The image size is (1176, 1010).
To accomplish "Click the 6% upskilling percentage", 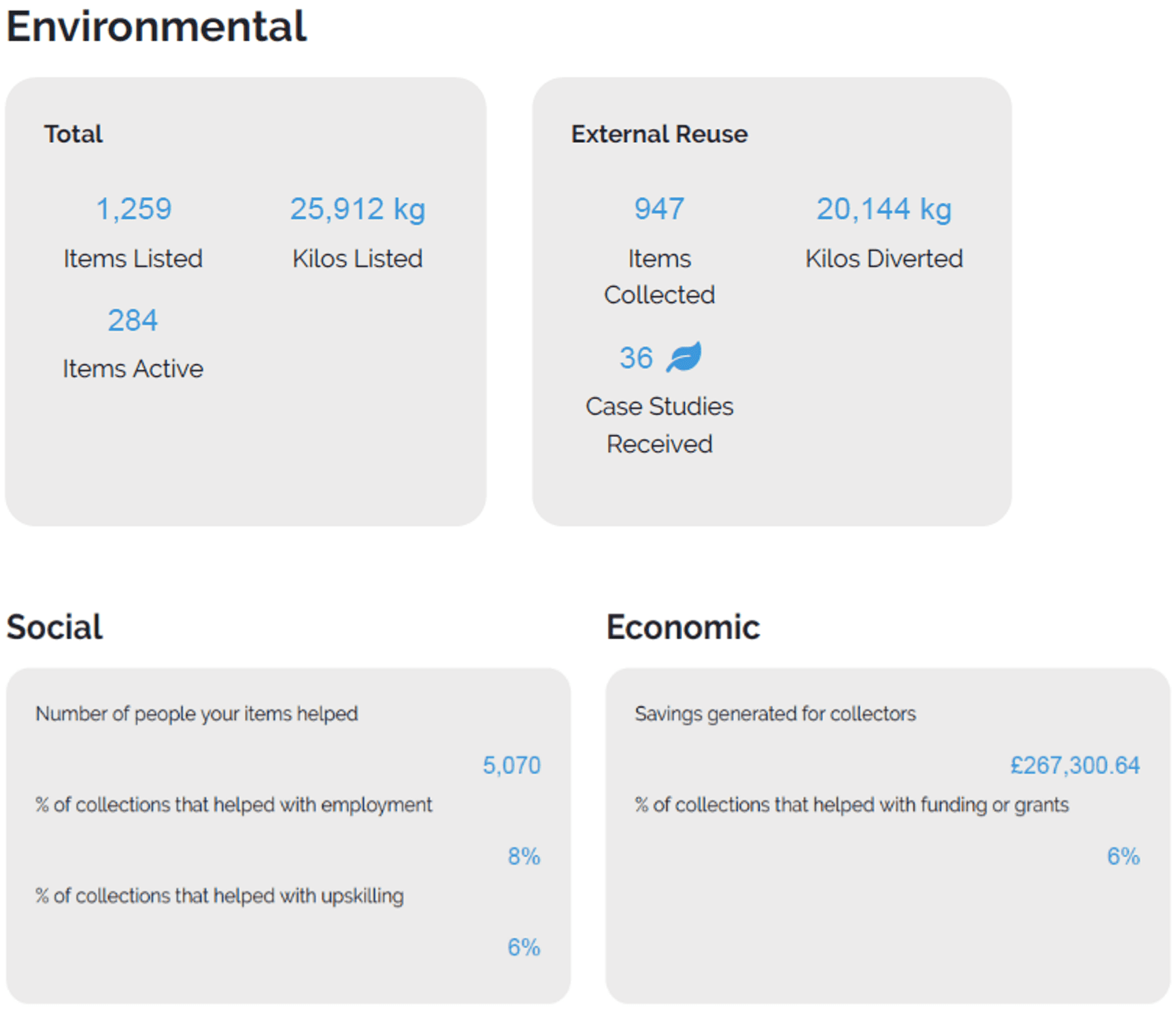I will pos(524,947).
